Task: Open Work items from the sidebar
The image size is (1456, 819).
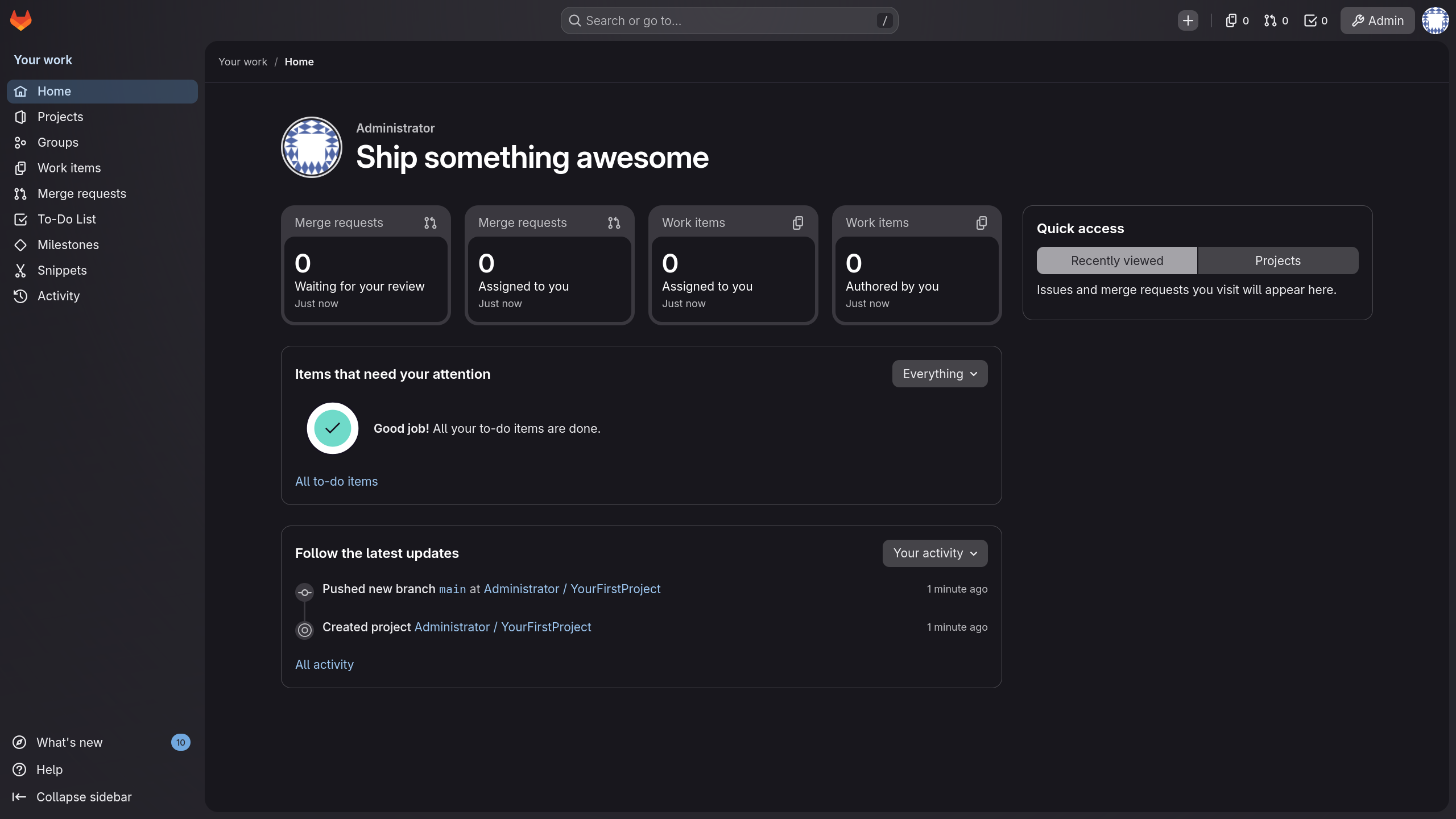Action: click(x=102, y=168)
